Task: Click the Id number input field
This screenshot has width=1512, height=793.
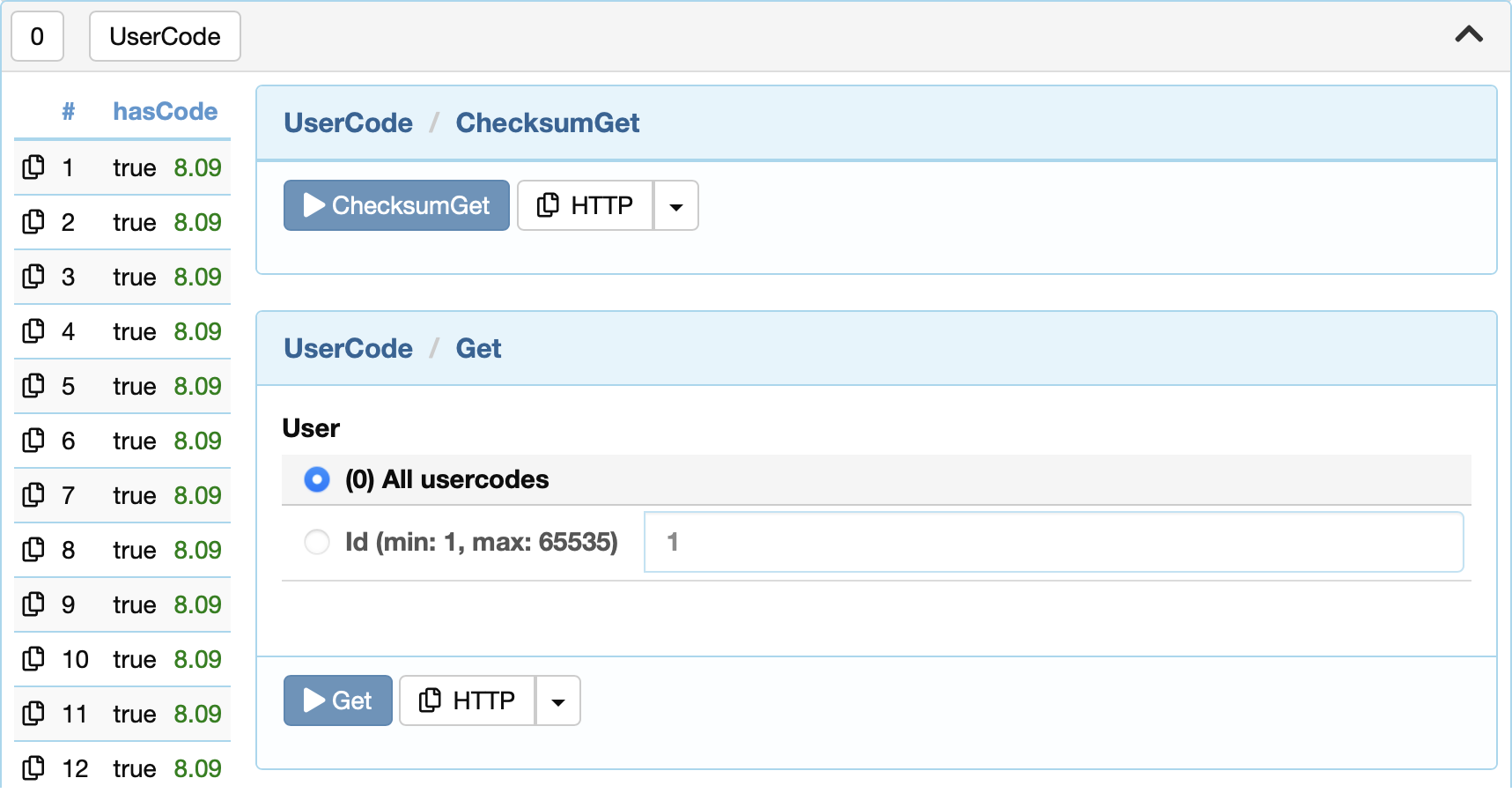Action: 1054,542
